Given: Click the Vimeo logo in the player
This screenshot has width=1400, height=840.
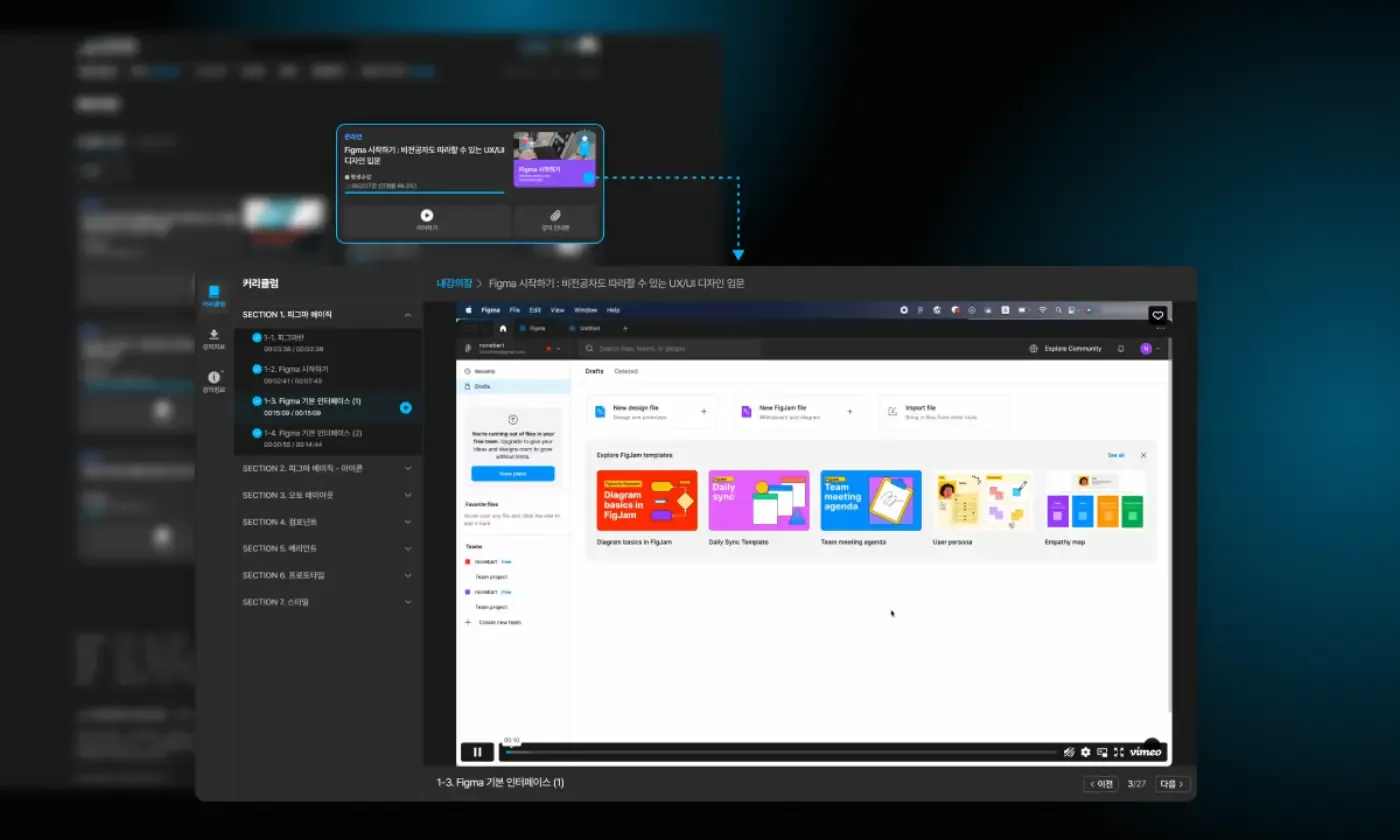Looking at the screenshot, I should coord(1146,752).
